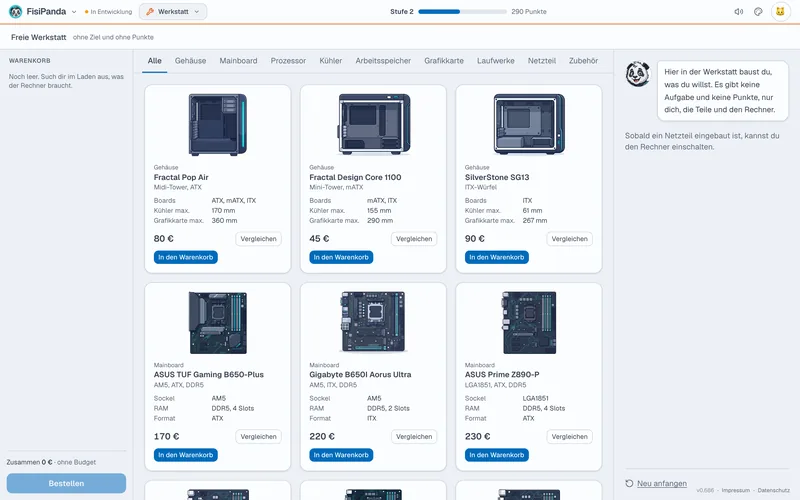Add ASUS TUF Gaming B650-Plus to cart
The width and height of the screenshot is (800, 500).
186,455
